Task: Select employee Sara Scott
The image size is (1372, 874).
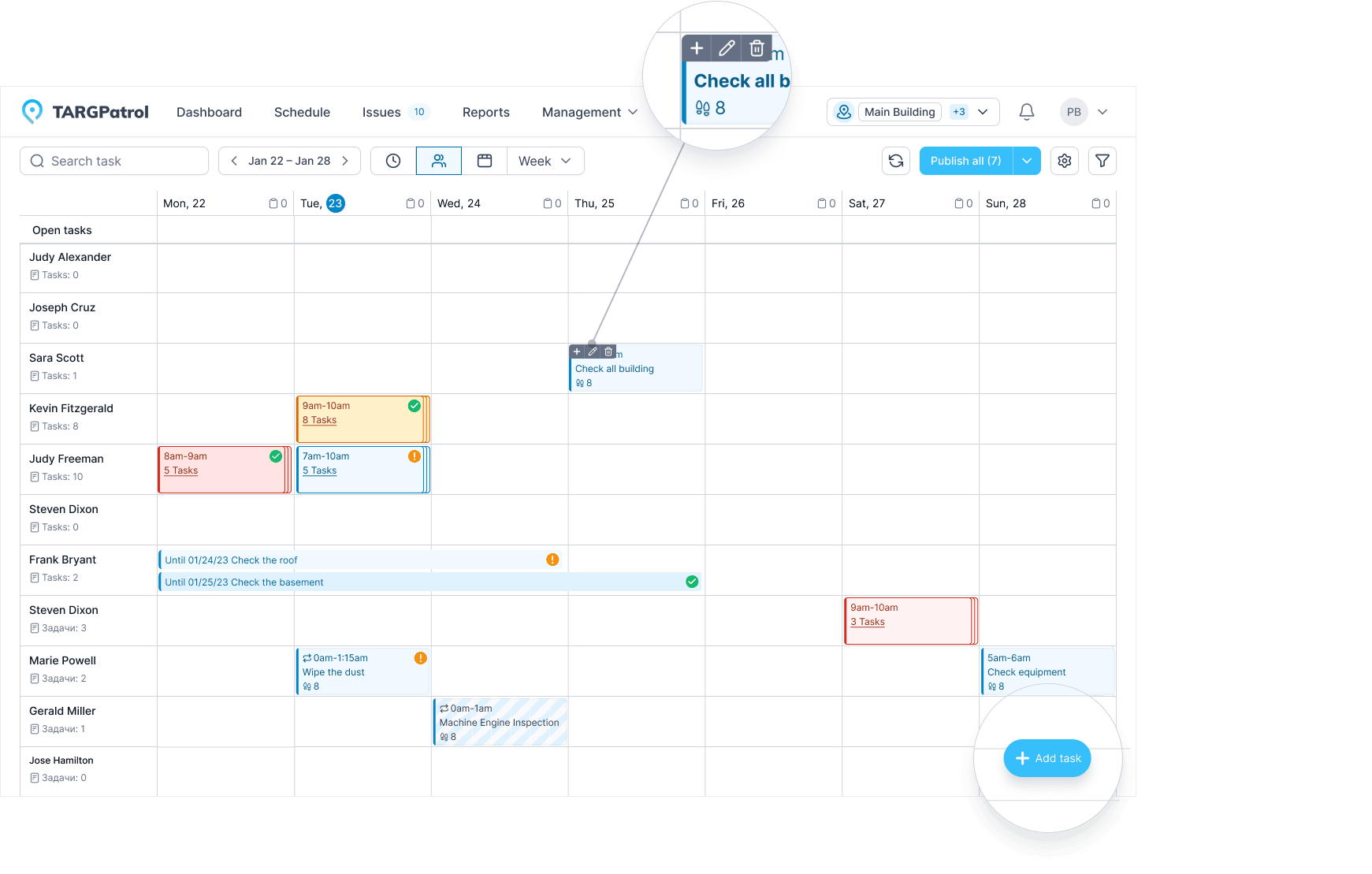Action: (x=57, y=358)
